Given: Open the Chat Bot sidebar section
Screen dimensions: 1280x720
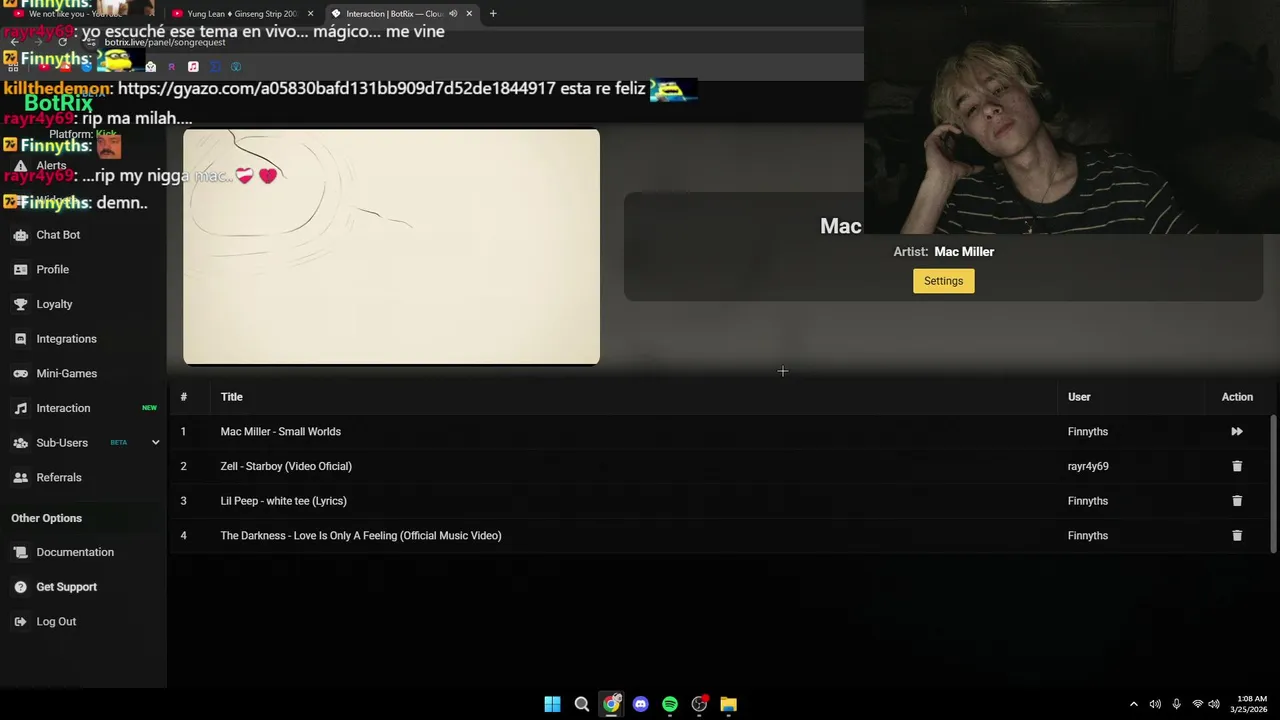Looking at the screenshot, I should coord(58,235).
